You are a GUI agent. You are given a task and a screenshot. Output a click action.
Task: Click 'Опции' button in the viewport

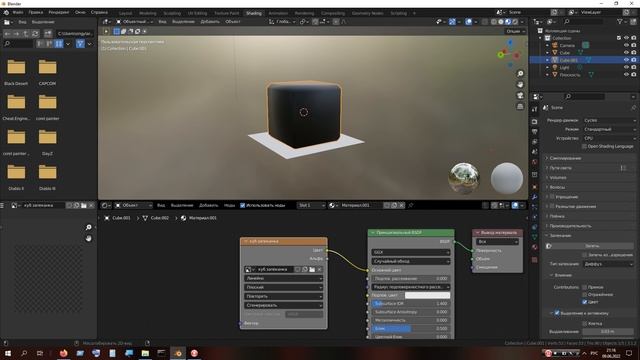[515, 31]
